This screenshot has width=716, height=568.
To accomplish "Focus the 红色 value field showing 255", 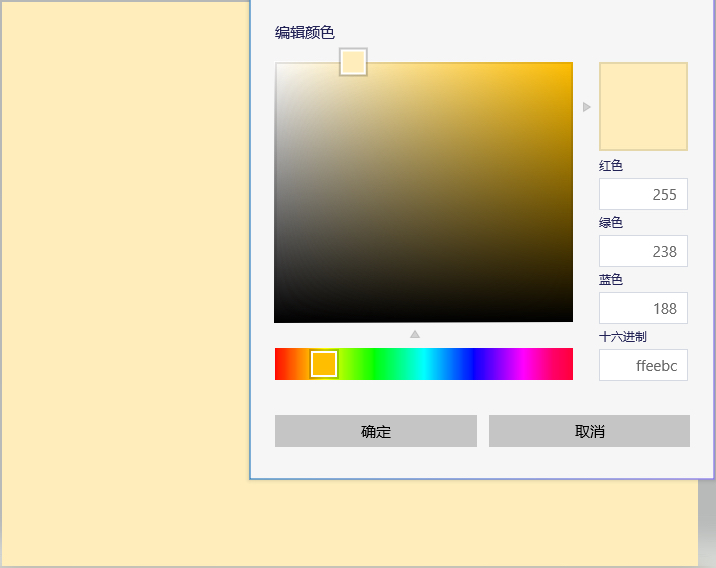I will tap(643, 194).
